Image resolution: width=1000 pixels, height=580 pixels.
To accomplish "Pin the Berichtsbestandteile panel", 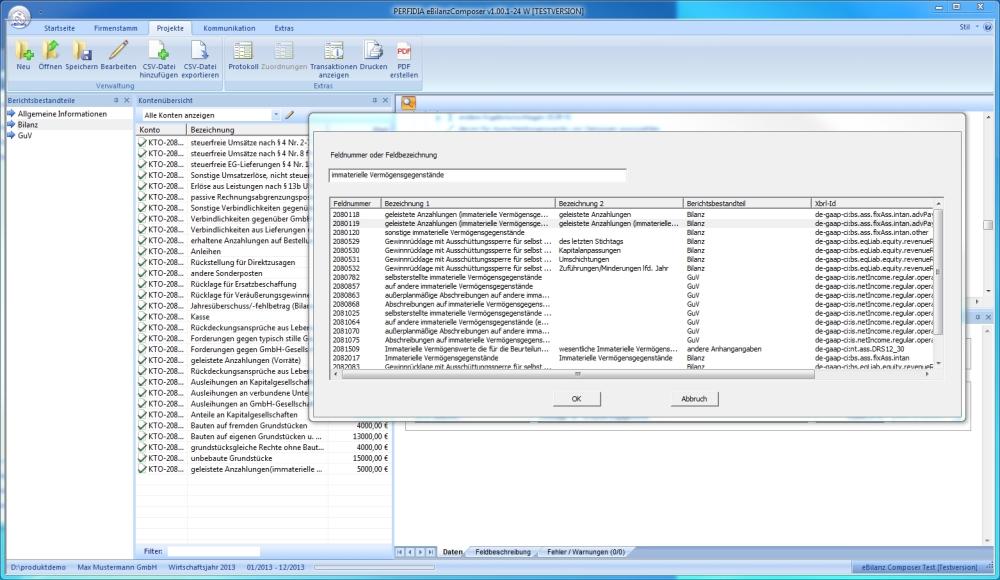I will [x=116, y=100].
